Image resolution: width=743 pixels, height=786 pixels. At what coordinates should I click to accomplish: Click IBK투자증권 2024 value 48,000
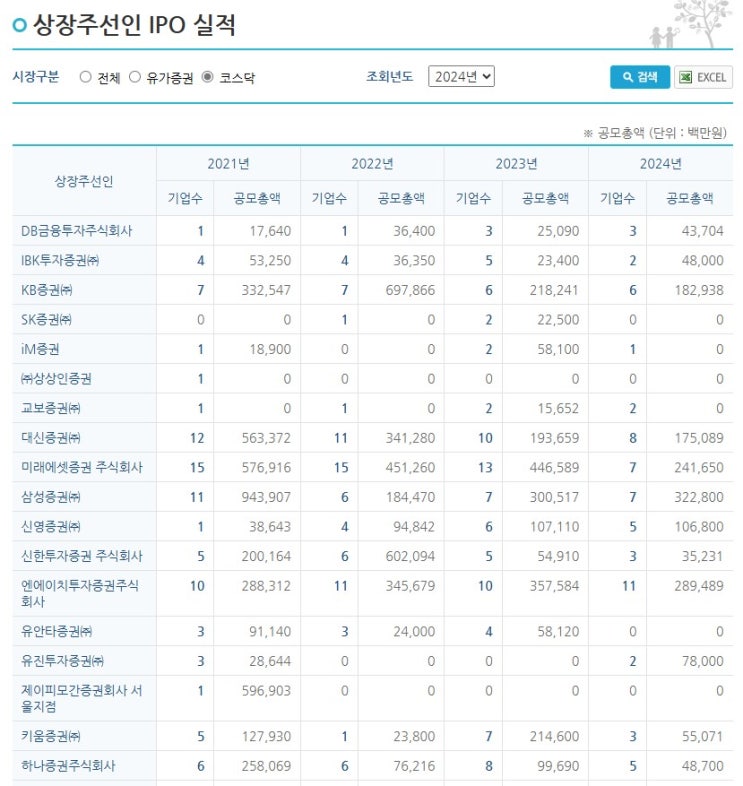tap(702, 260)
